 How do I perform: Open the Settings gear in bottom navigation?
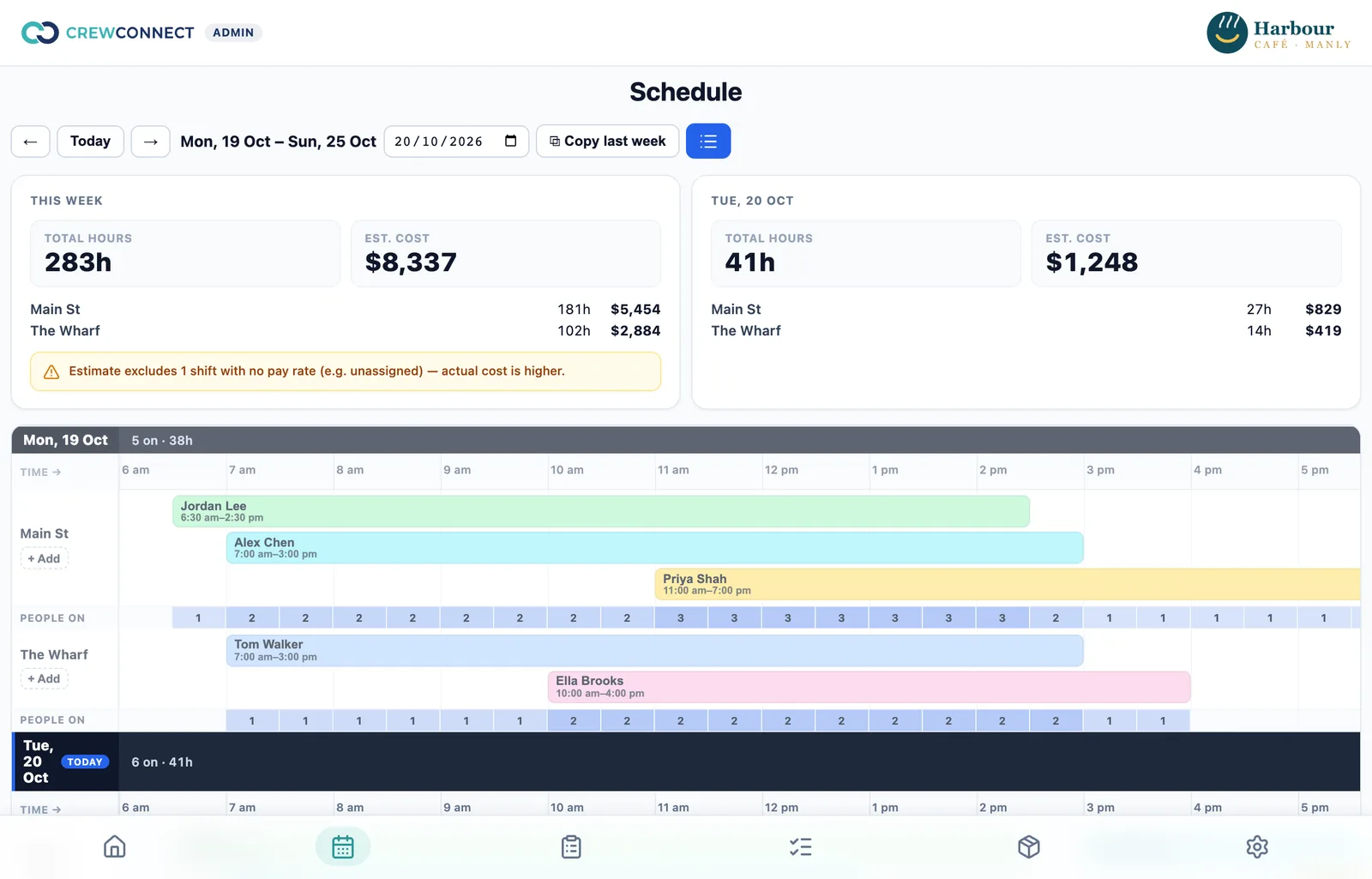pos(1257,846)
